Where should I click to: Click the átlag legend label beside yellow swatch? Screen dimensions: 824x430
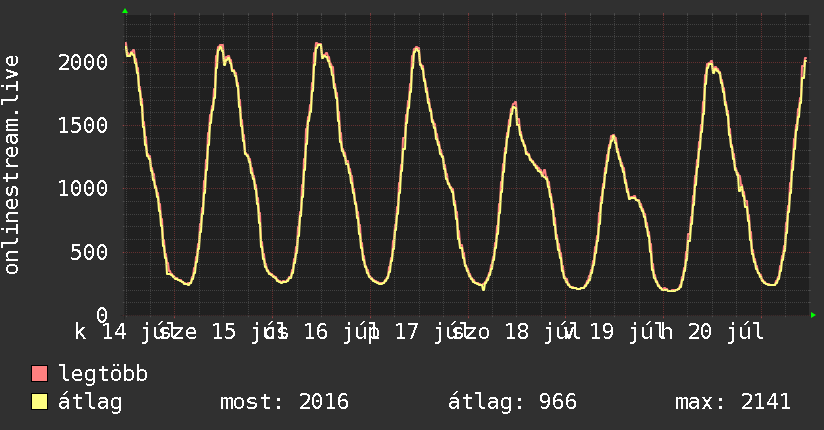(x=90, y=402)
